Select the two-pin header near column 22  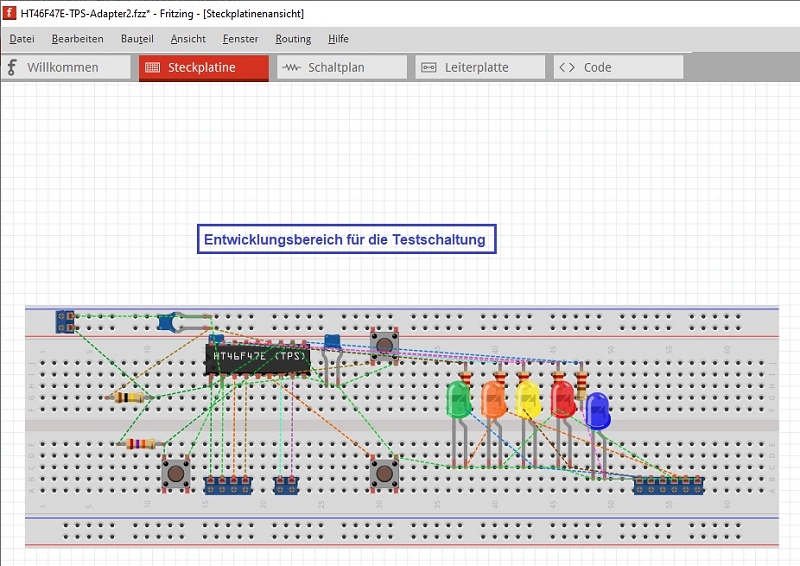[x=286, y=485]
